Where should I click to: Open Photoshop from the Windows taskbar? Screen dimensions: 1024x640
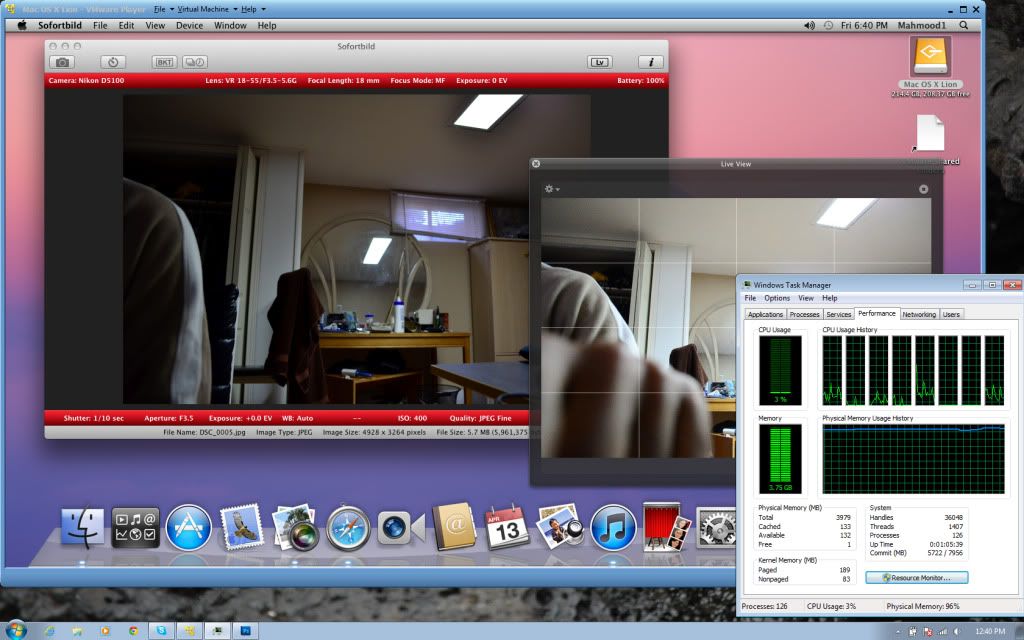246,630
